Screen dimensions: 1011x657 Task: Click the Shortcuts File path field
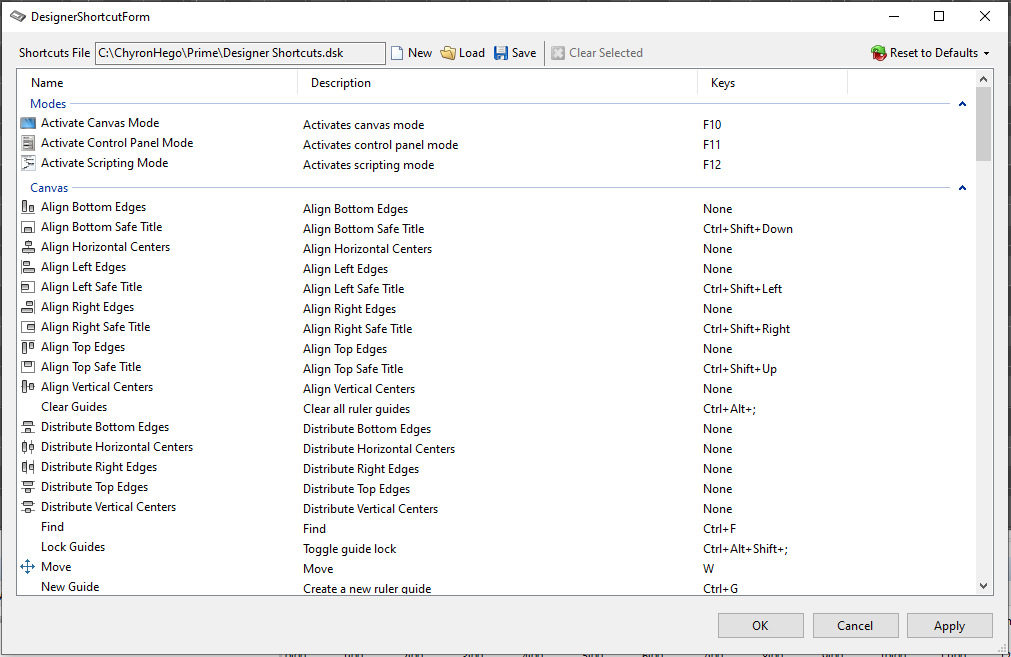tap(240, 53)
